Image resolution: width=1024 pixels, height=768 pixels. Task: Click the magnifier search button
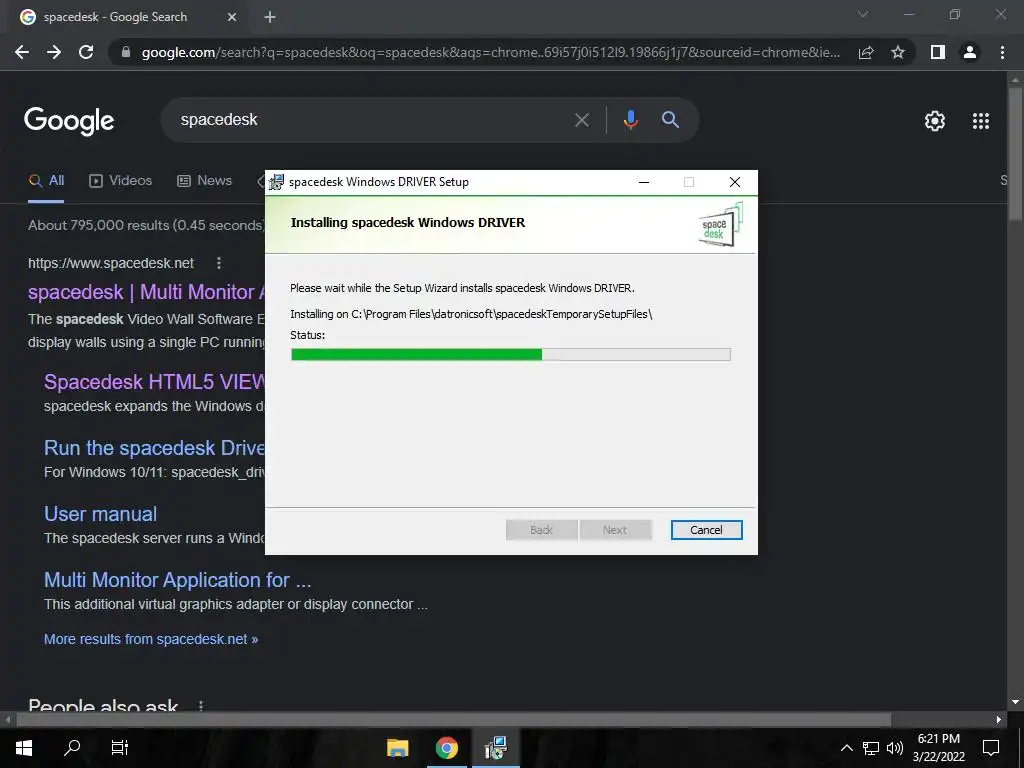(671, 120)
